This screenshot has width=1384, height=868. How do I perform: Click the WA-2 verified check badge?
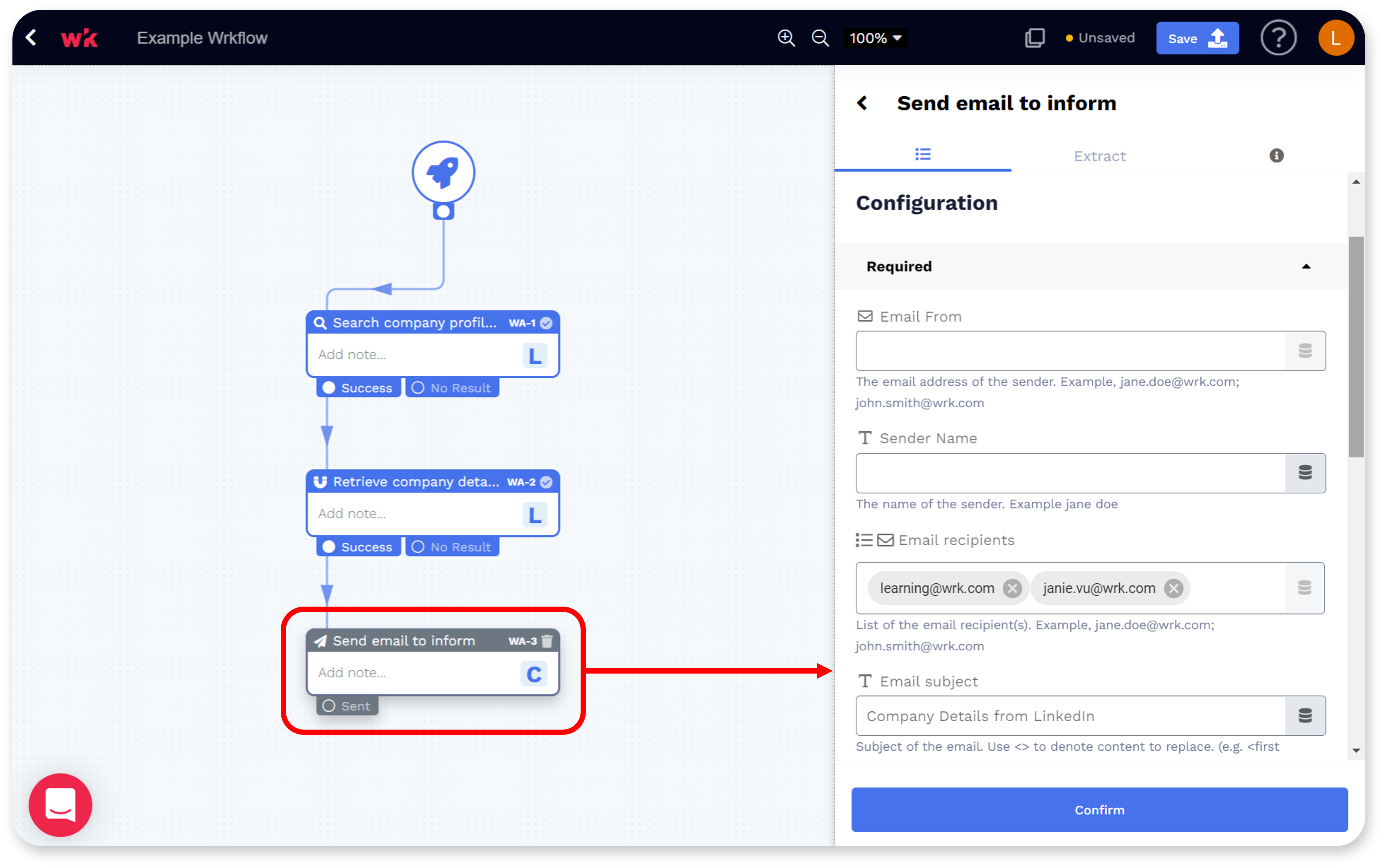tap(546, 482)
